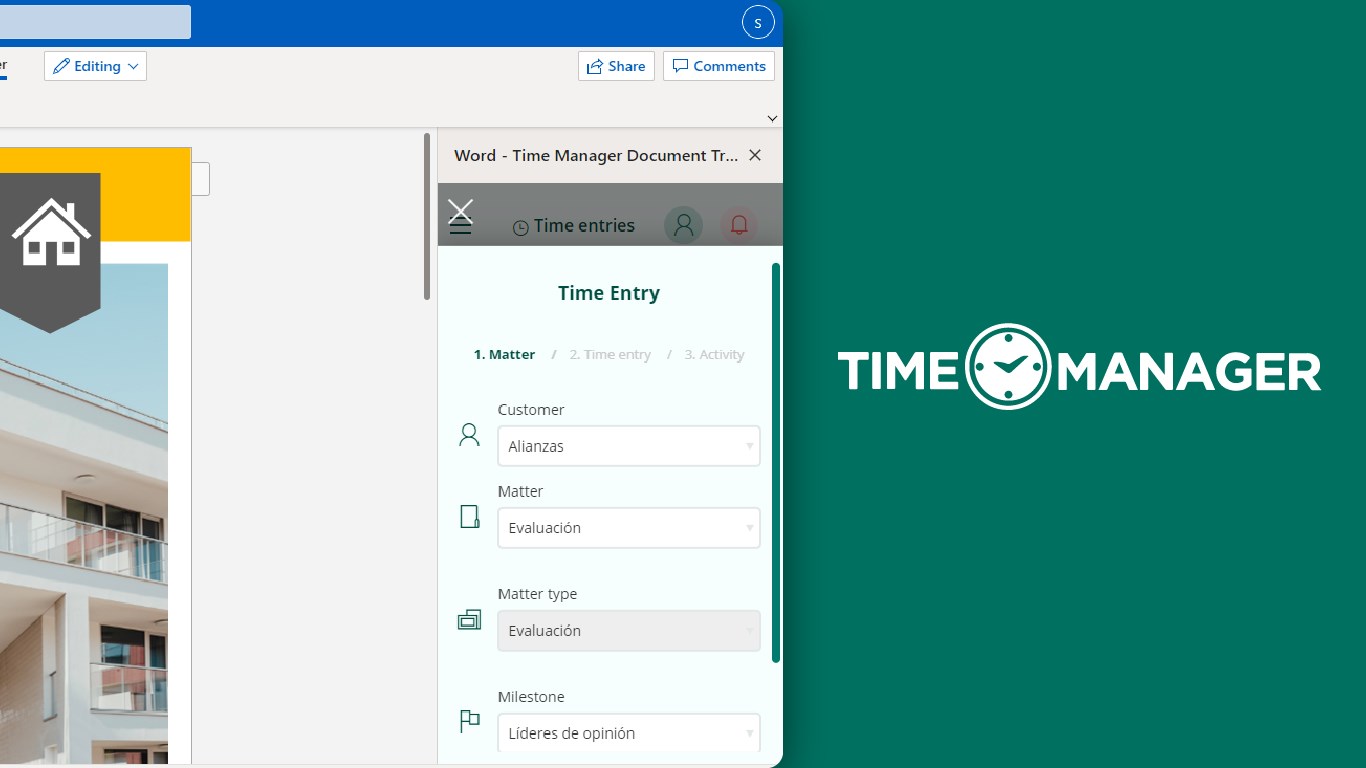This screenshot has height=768, width=1366.
Task: Click the building photo in the document
Action: 84,514
